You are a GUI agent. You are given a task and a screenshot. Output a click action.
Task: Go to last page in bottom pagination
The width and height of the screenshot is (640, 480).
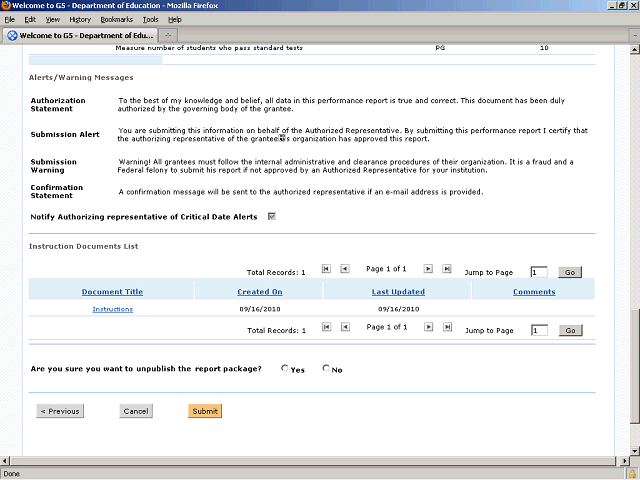tap(448, 327)
